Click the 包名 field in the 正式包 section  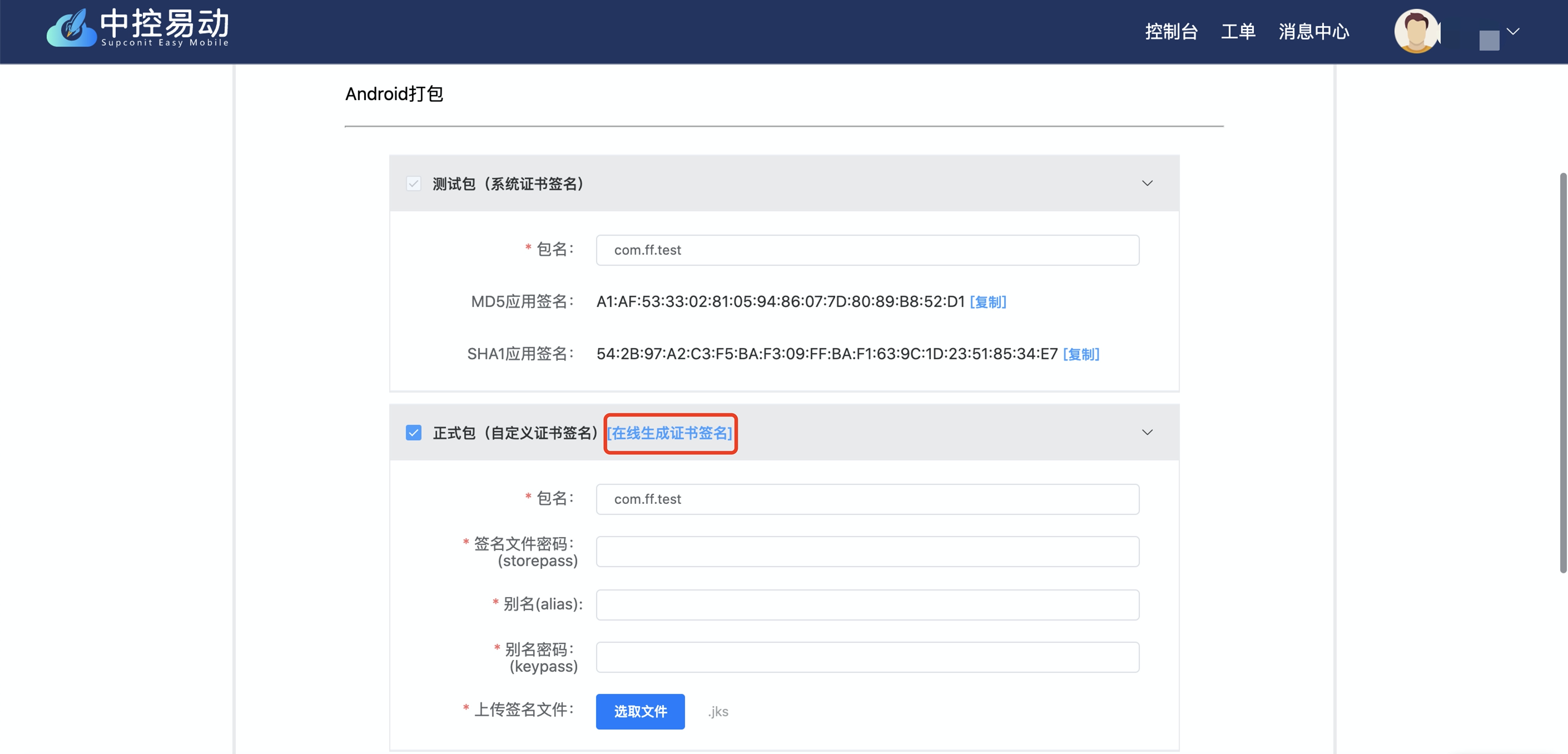point(867,499)
